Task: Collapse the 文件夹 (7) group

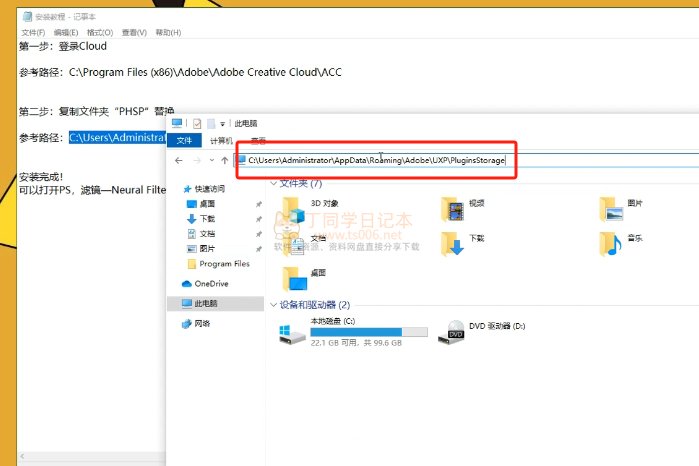Action: coord(273,183)
